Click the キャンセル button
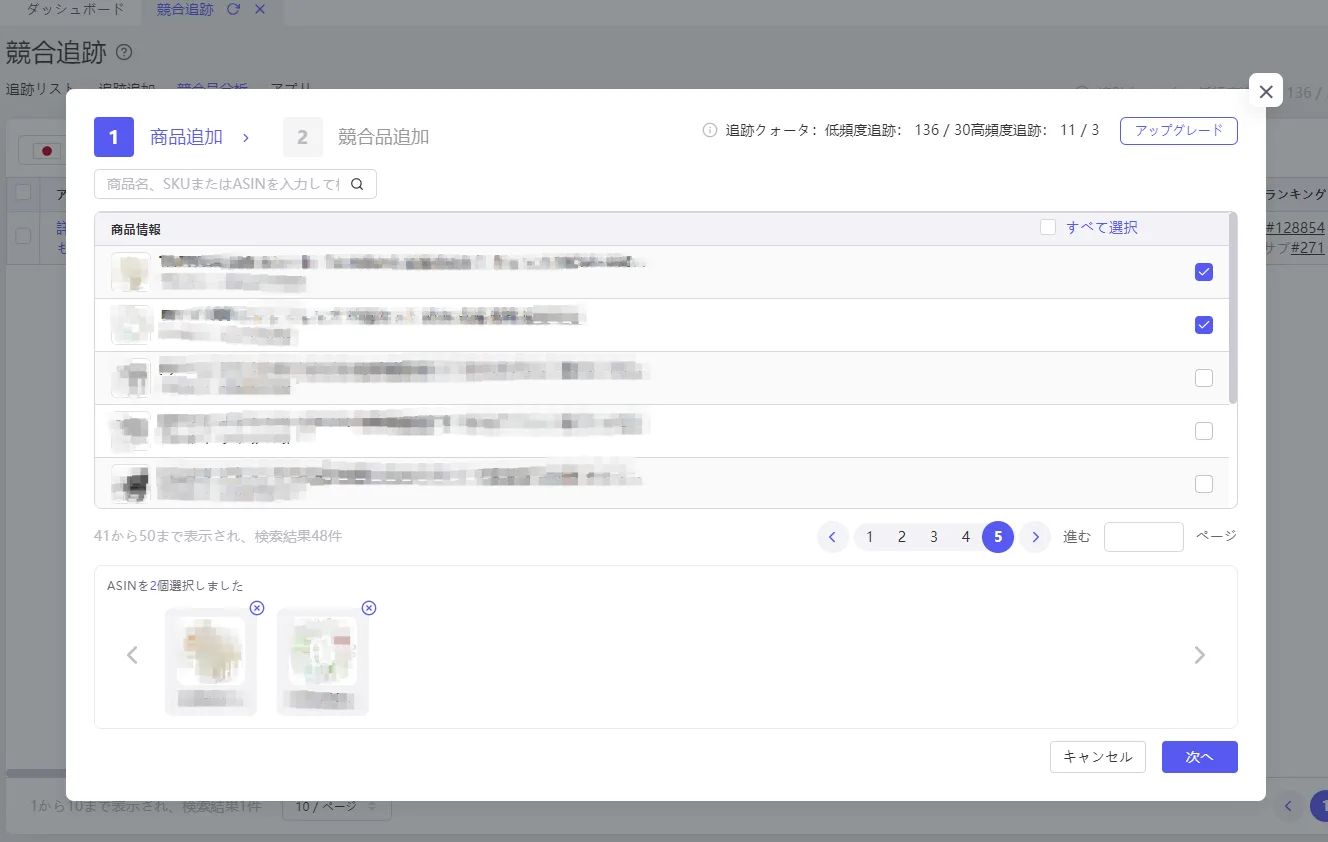 tap(1098, 757)
